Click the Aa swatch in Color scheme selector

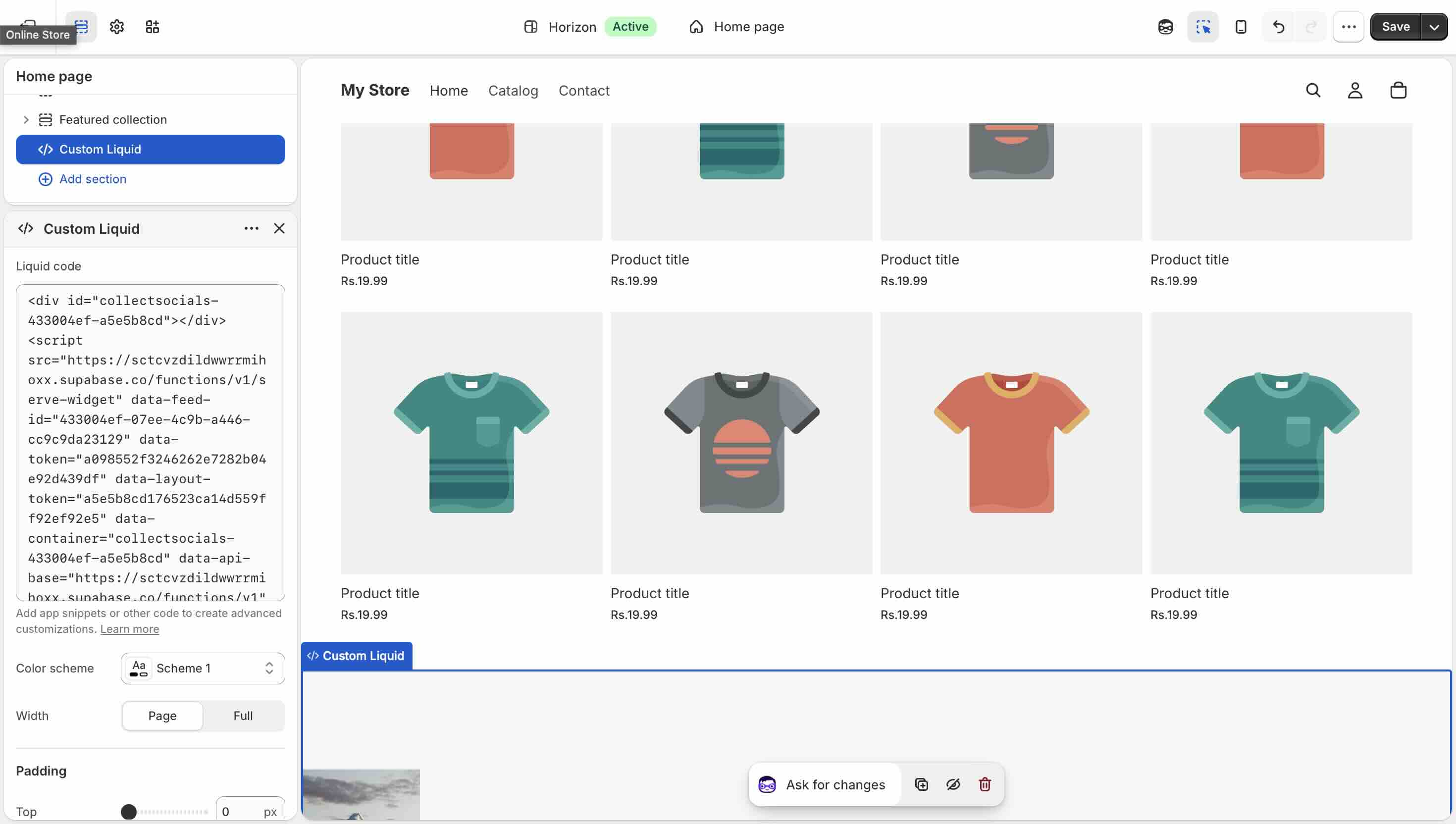pyautogui.click(x=139, y=669)
